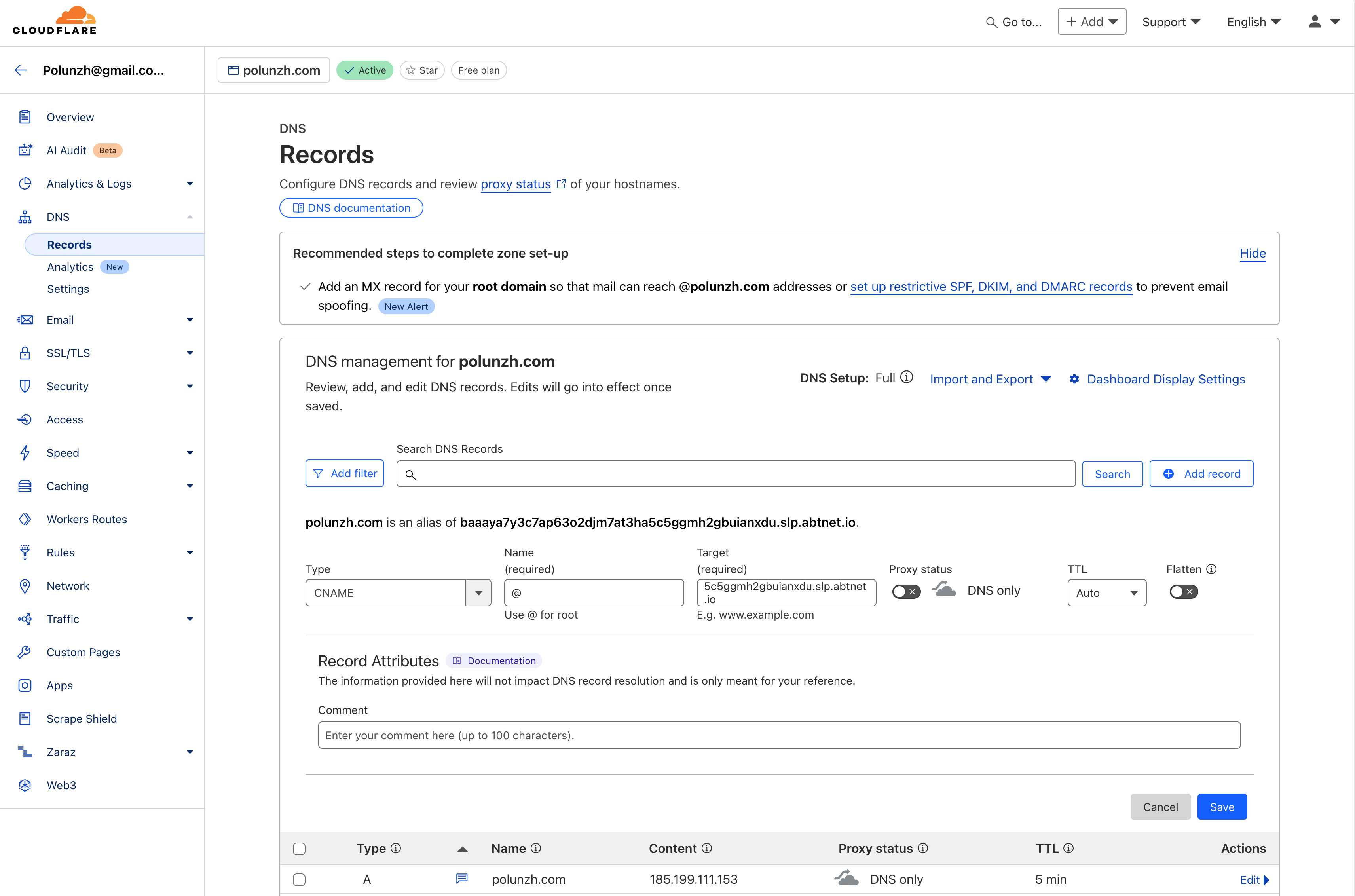This screenshot has width=1355, height=896.
Task: Toggle the Proxy status switch
Action: pos(906,591)
